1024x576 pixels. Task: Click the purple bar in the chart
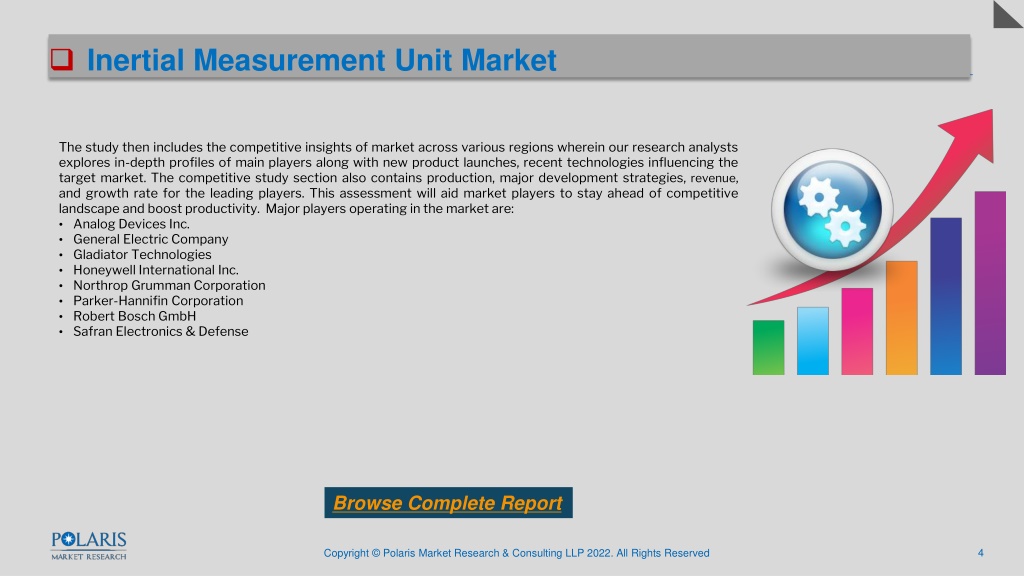coord(991,283)
